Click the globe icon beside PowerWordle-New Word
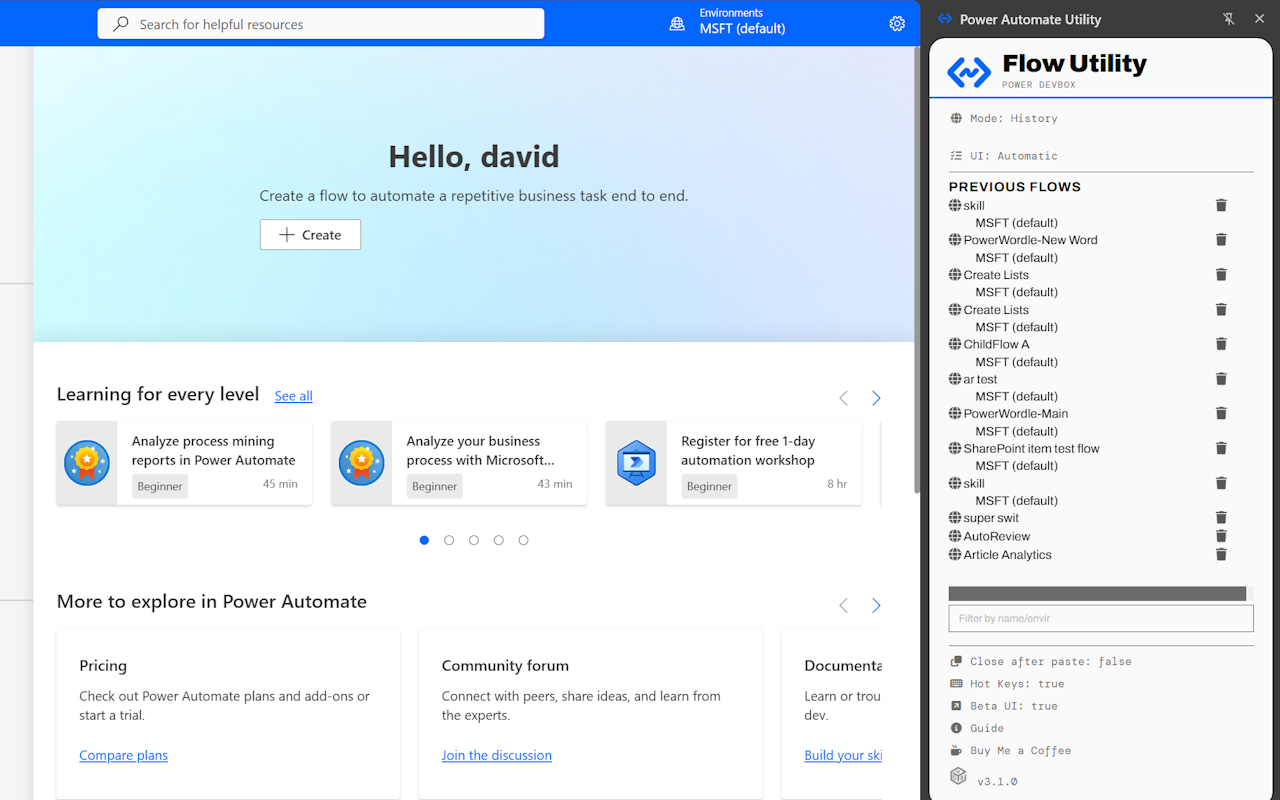 [955, 240]
